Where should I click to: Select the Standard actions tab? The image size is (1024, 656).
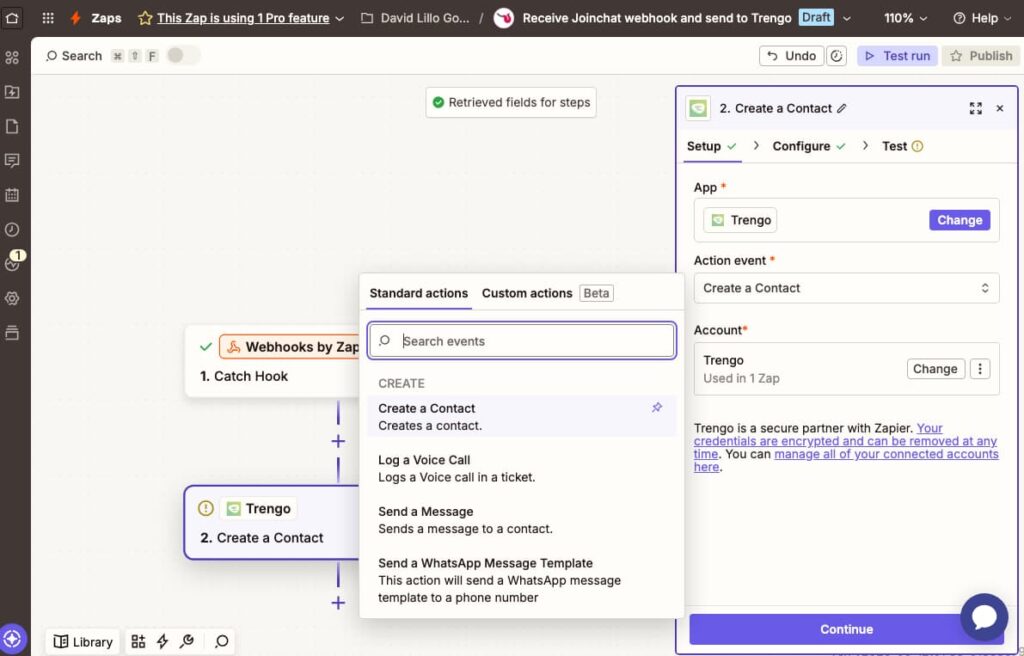coord(419,293)
